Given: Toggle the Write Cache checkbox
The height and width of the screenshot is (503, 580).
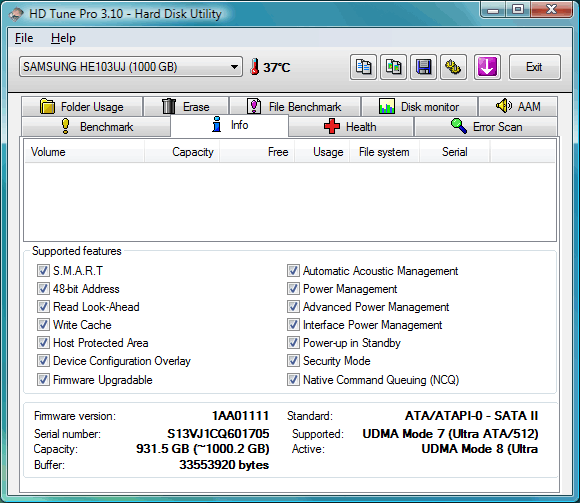Looking at the screenshot, I should 43,324.
